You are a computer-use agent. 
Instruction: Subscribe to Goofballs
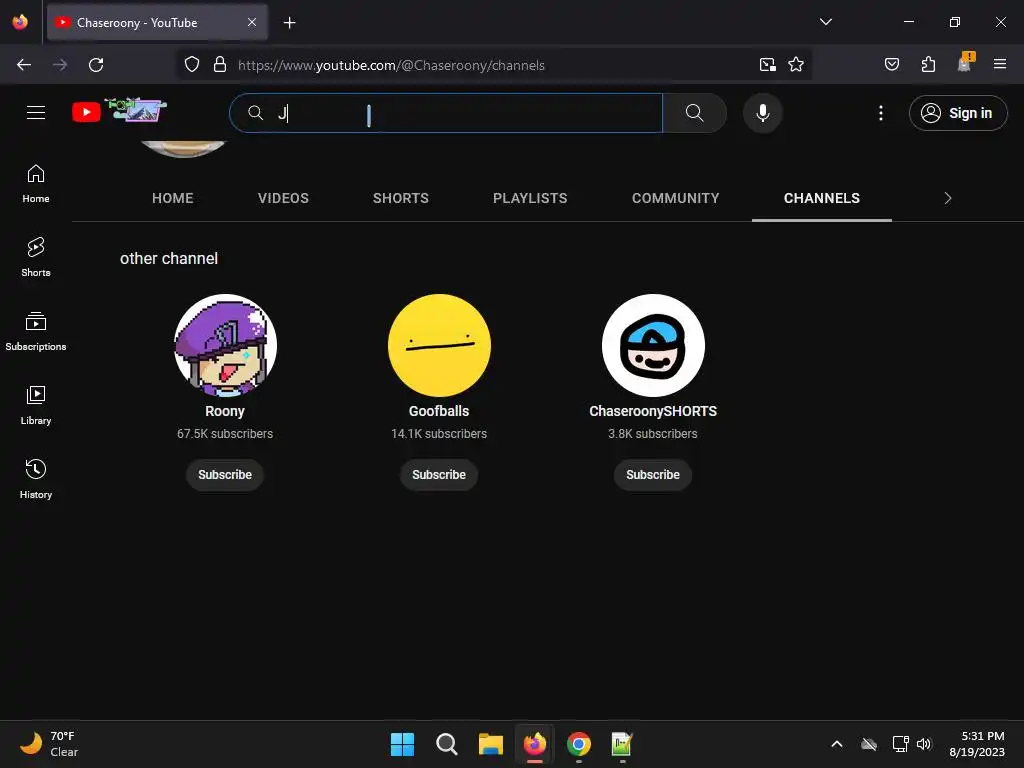point(439,475)
